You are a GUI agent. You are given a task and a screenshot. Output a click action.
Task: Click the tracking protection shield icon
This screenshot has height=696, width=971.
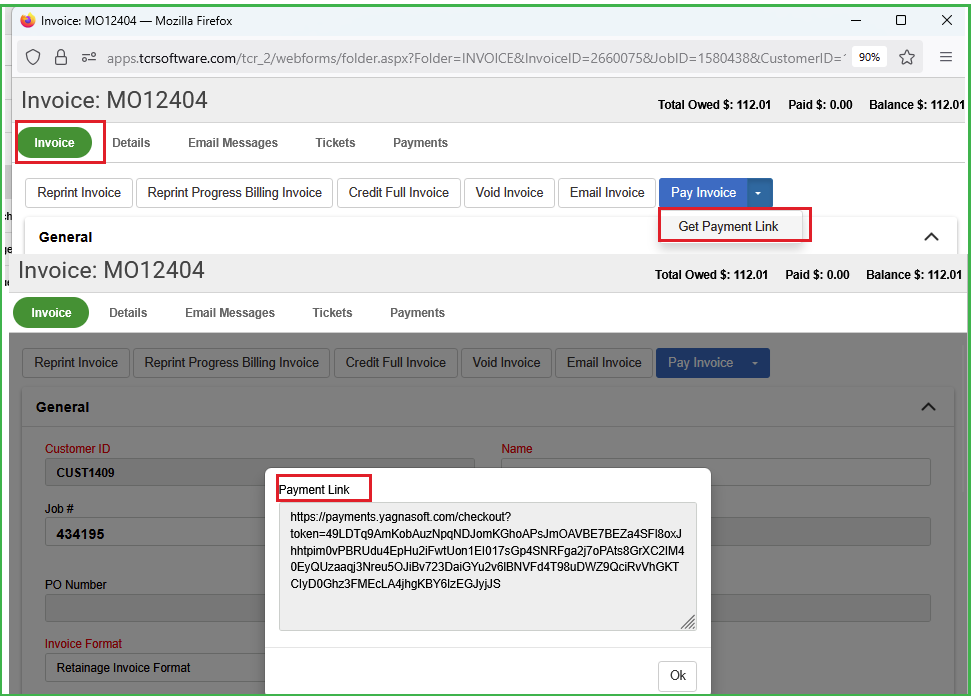click(33, 57)
